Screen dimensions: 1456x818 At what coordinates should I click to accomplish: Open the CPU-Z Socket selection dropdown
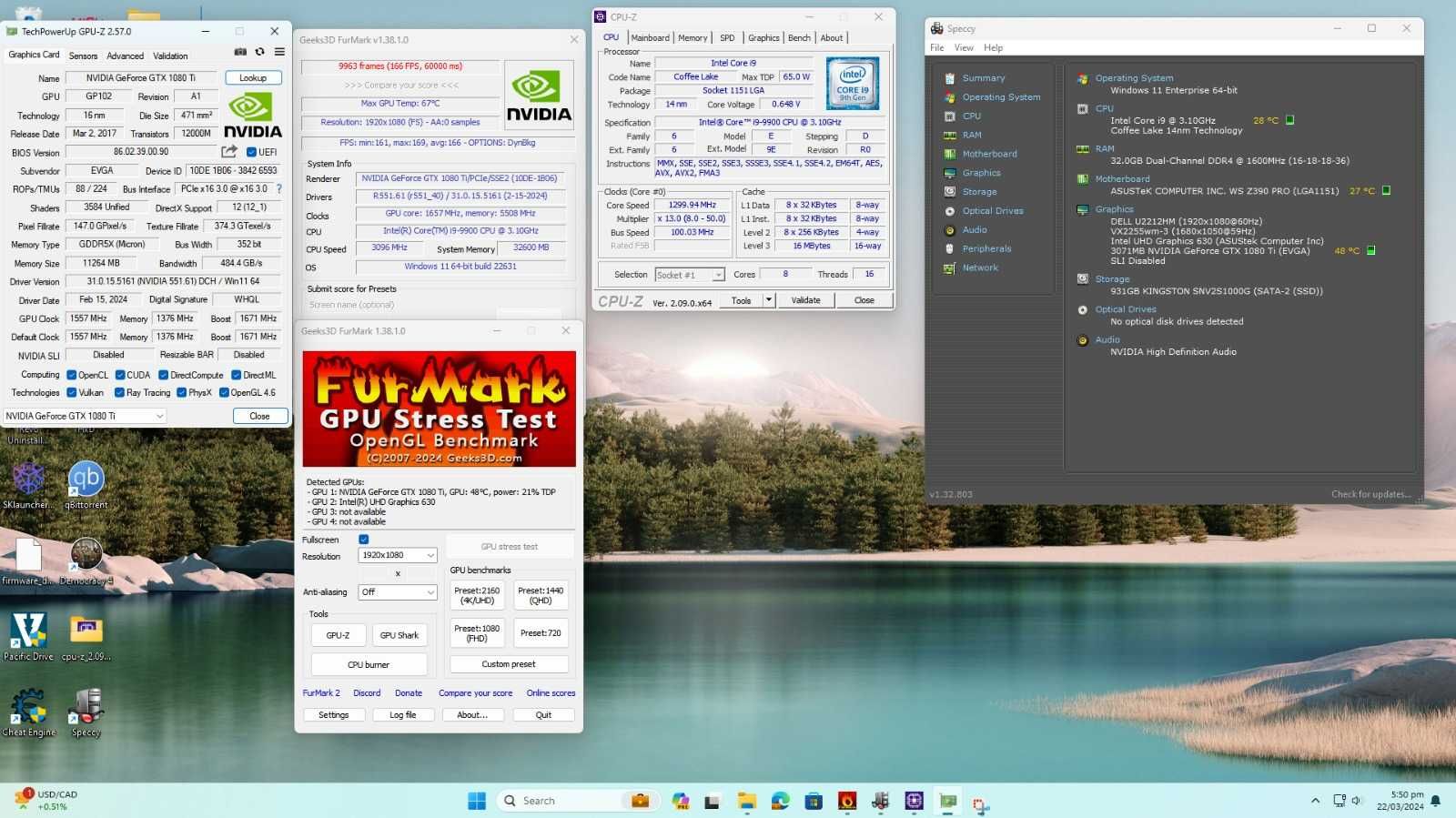689,275
